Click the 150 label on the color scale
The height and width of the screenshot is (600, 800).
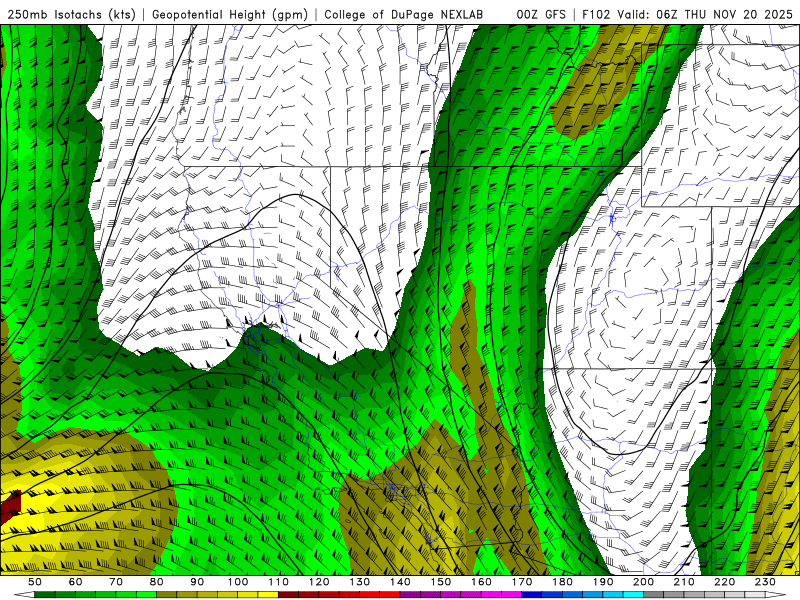(440, 582)
